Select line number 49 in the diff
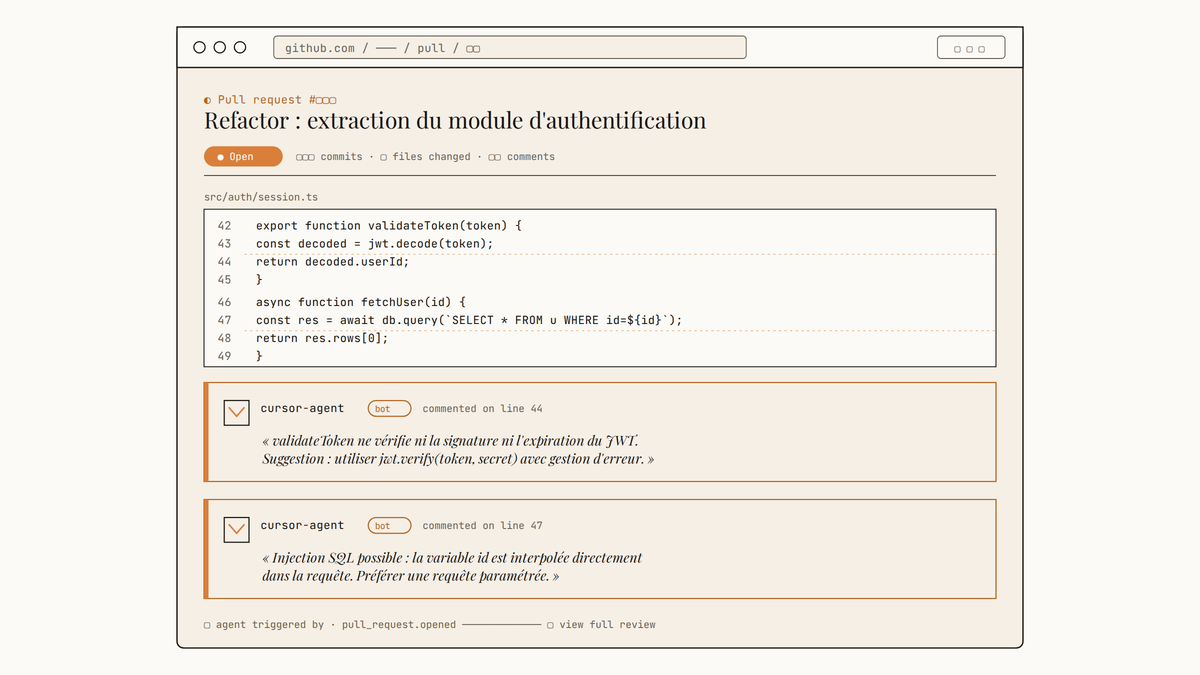The width and height of the screenshot is (1200, 675). tap(224, 356)
